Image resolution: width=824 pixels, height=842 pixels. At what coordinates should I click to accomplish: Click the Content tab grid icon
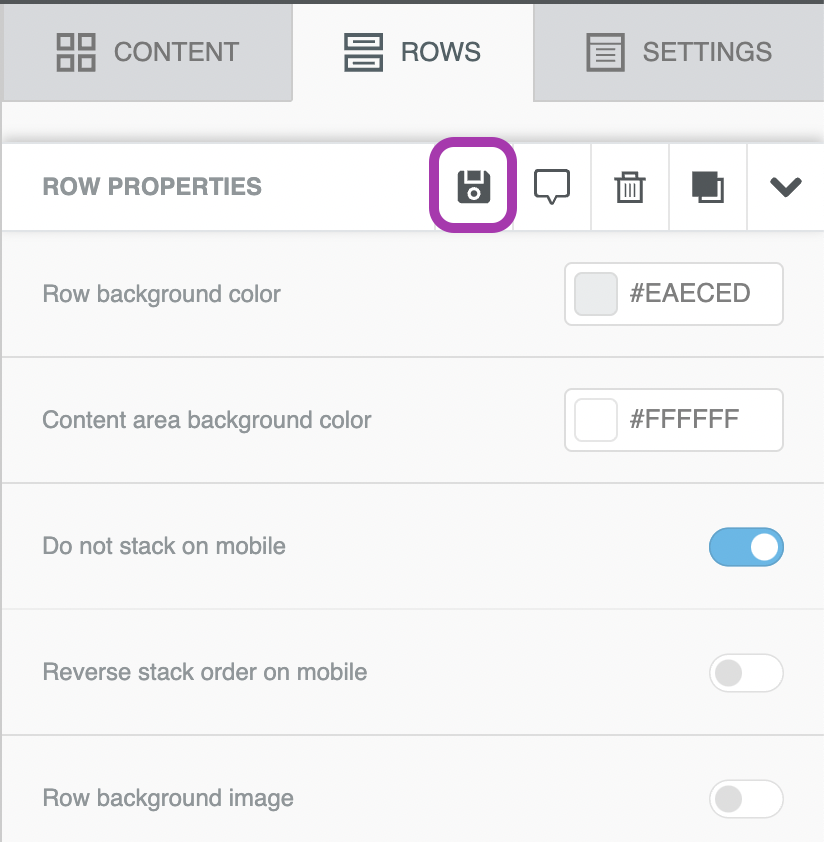pyautogui.click(x=76, y=52)
